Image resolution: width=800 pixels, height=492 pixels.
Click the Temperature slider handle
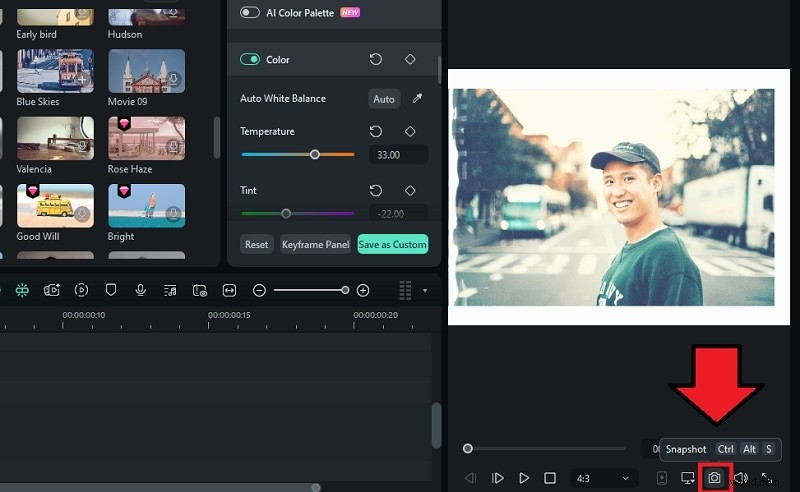click(315, 154)
